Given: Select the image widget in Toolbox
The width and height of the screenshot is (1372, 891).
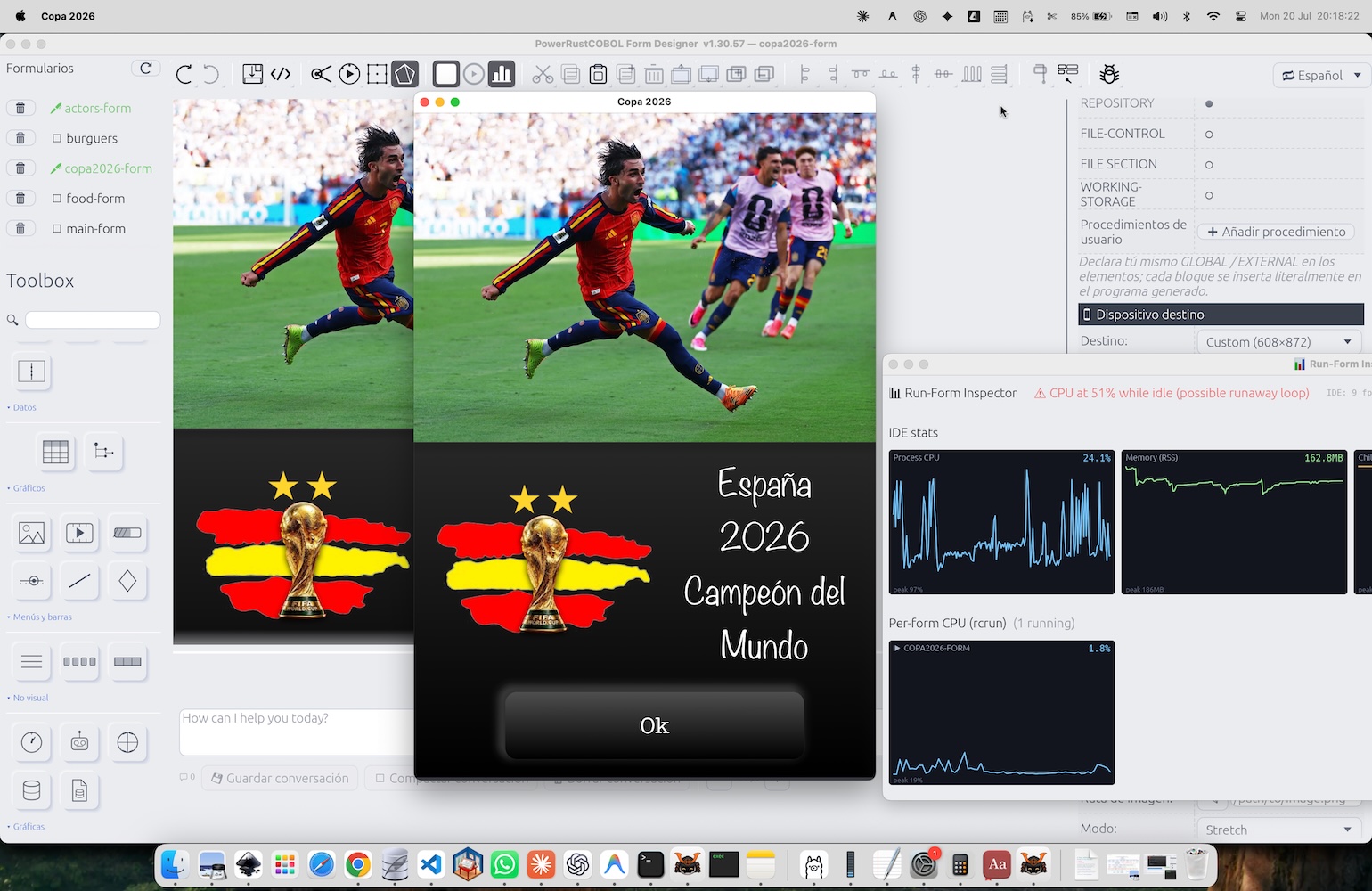Looking at the screenshot, I should tap(31, 533).
